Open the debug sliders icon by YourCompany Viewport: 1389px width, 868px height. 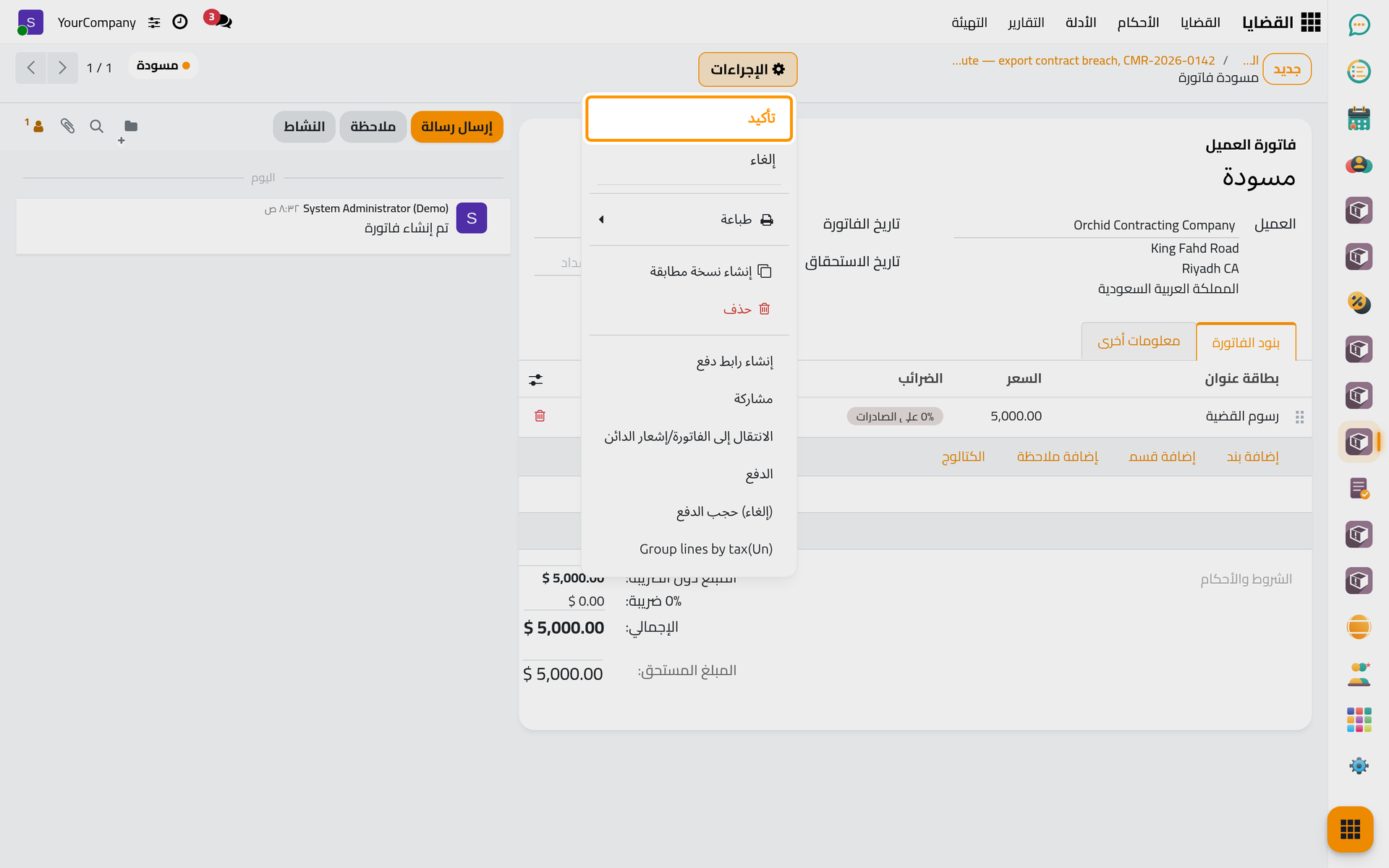click(154, 22)
